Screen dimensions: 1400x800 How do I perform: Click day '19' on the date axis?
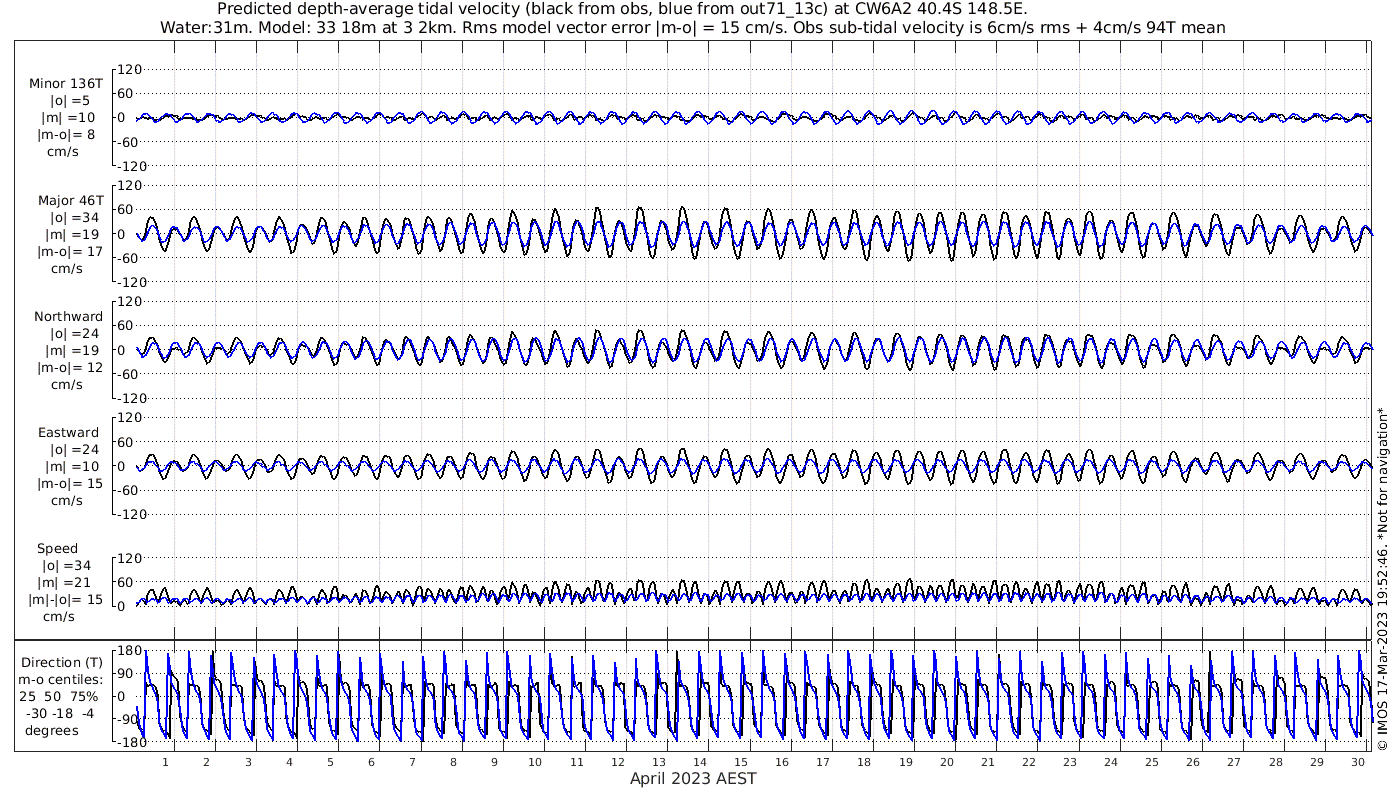[905, 762]
